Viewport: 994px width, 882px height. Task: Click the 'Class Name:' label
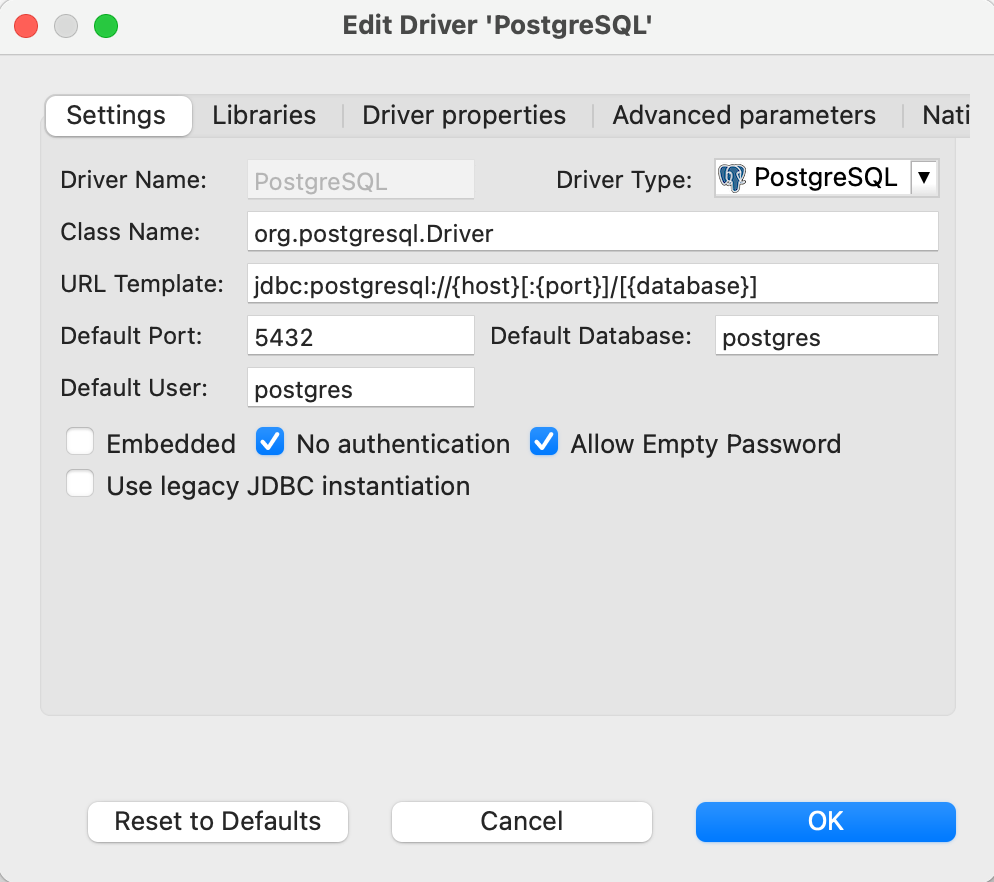pyautogui.click(x=131, y=232)
